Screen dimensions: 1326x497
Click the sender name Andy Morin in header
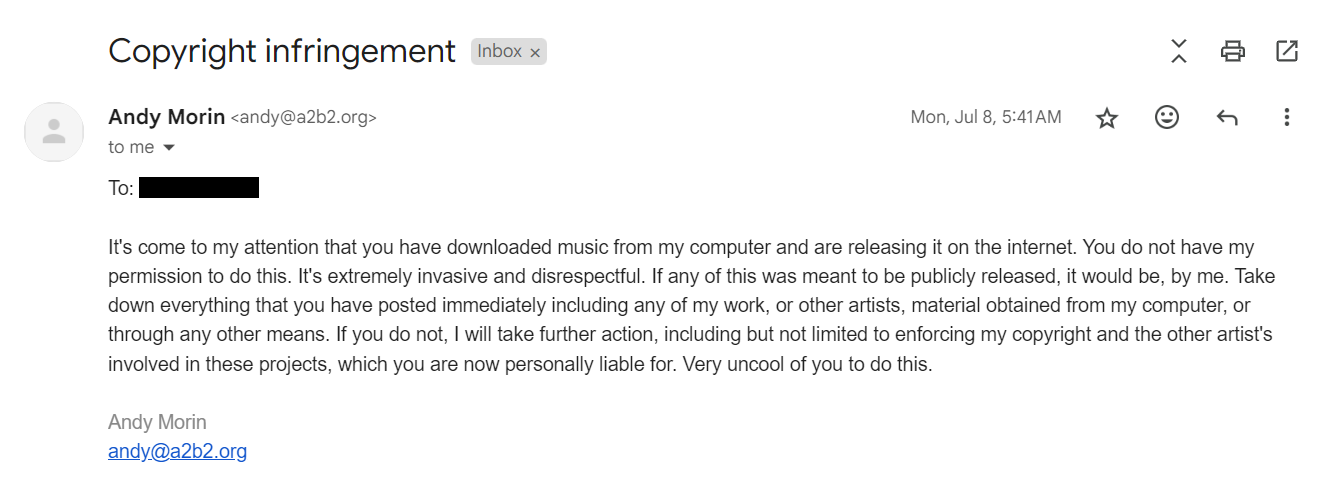point(166,117)
